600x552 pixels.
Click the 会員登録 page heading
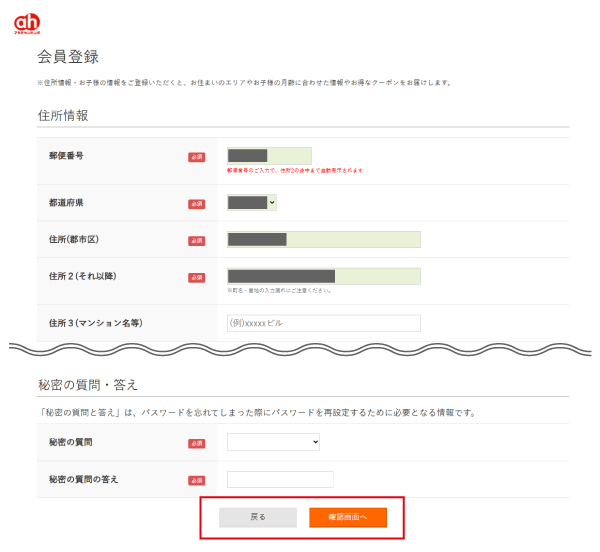coord(68,57)
